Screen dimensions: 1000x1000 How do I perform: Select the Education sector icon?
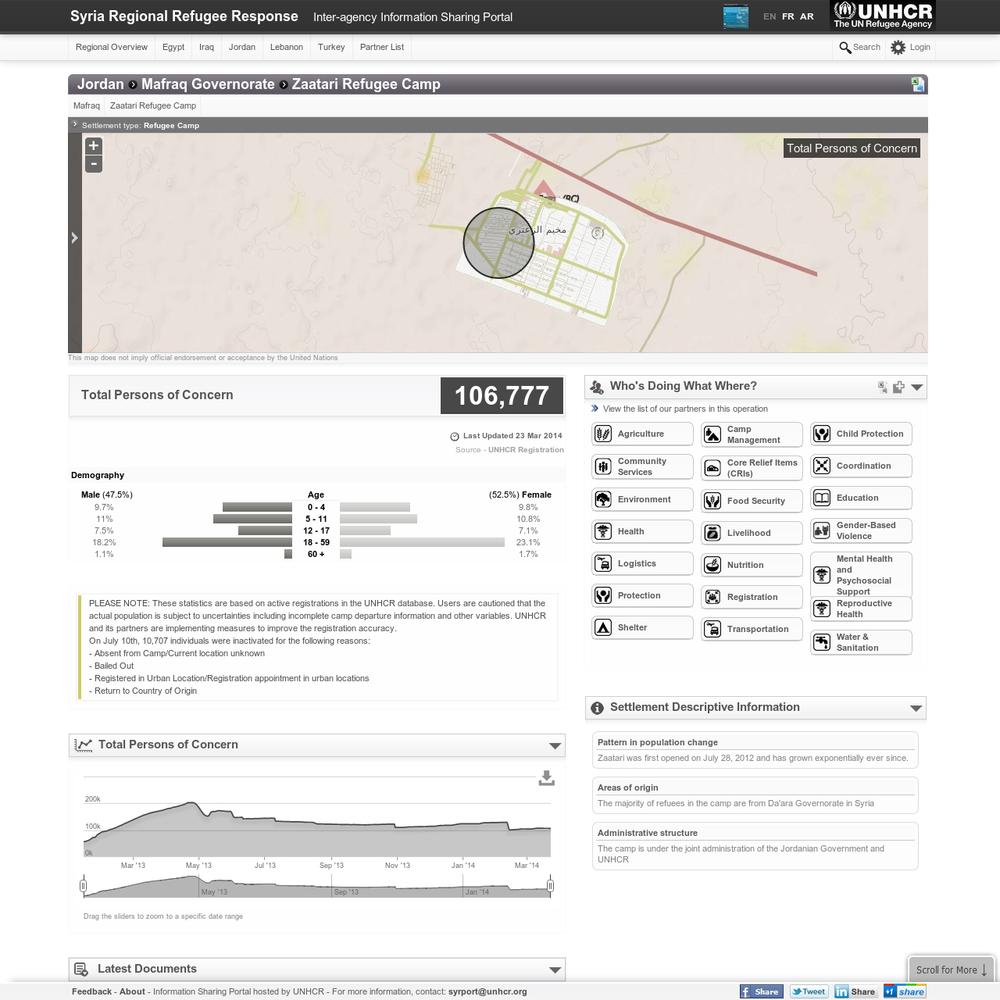click(821, 498)
